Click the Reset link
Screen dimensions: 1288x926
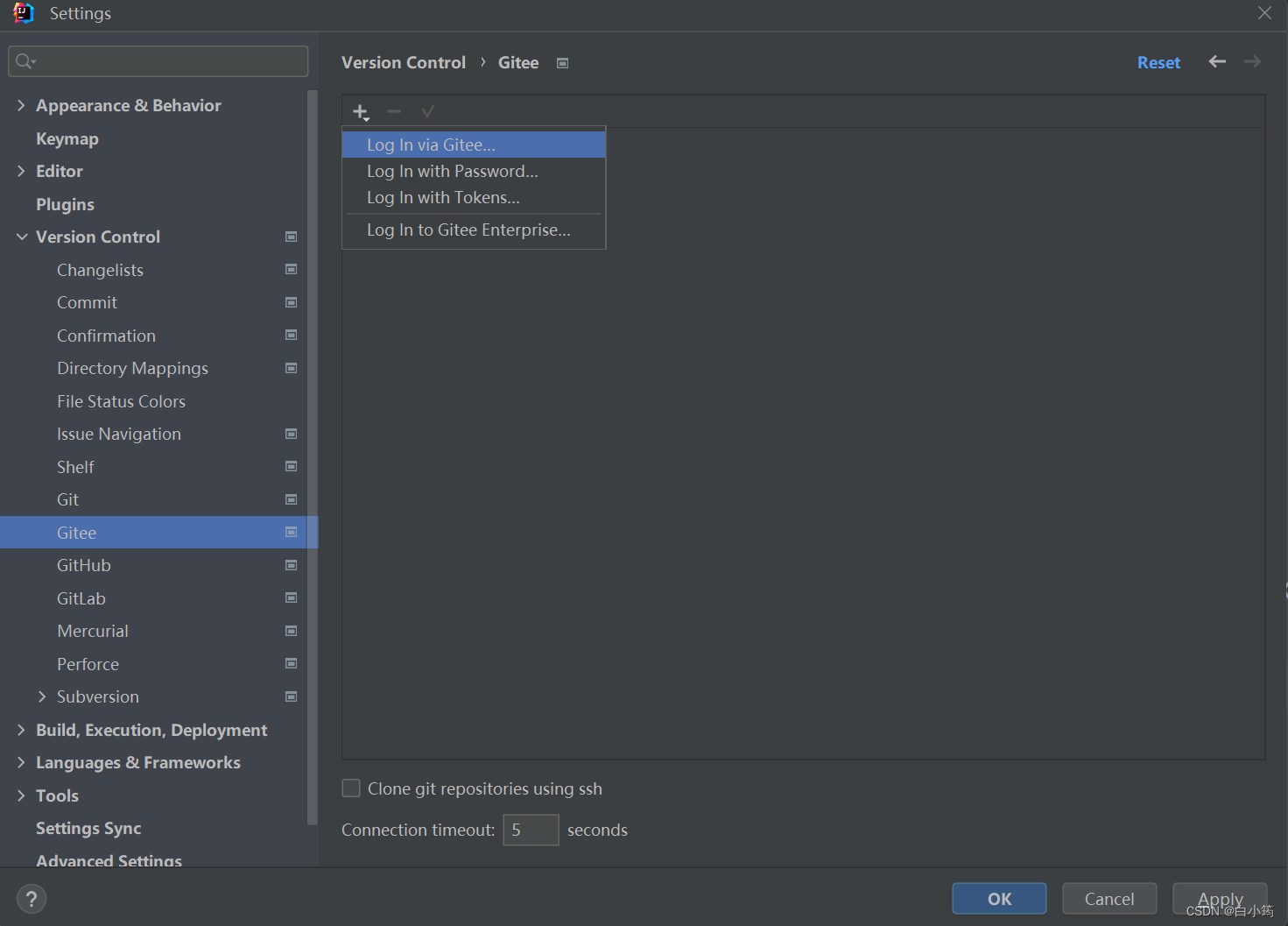1158,62
